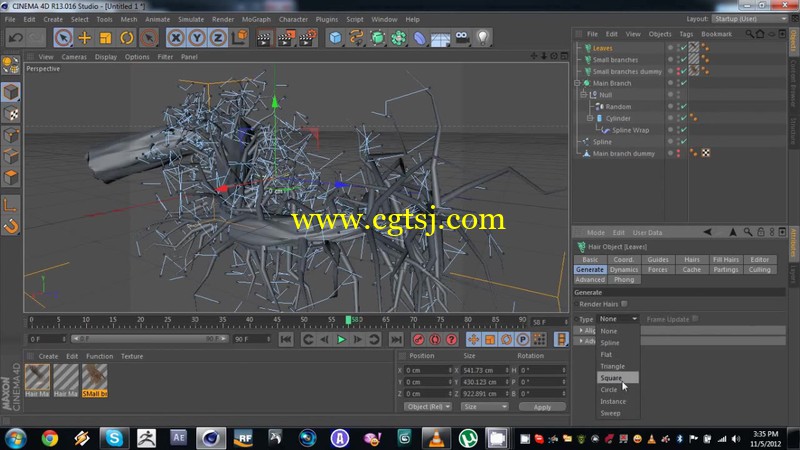The image size is (800, 450).
Task: Toggle Z axis lock
Action: click(x=218, y=38)
